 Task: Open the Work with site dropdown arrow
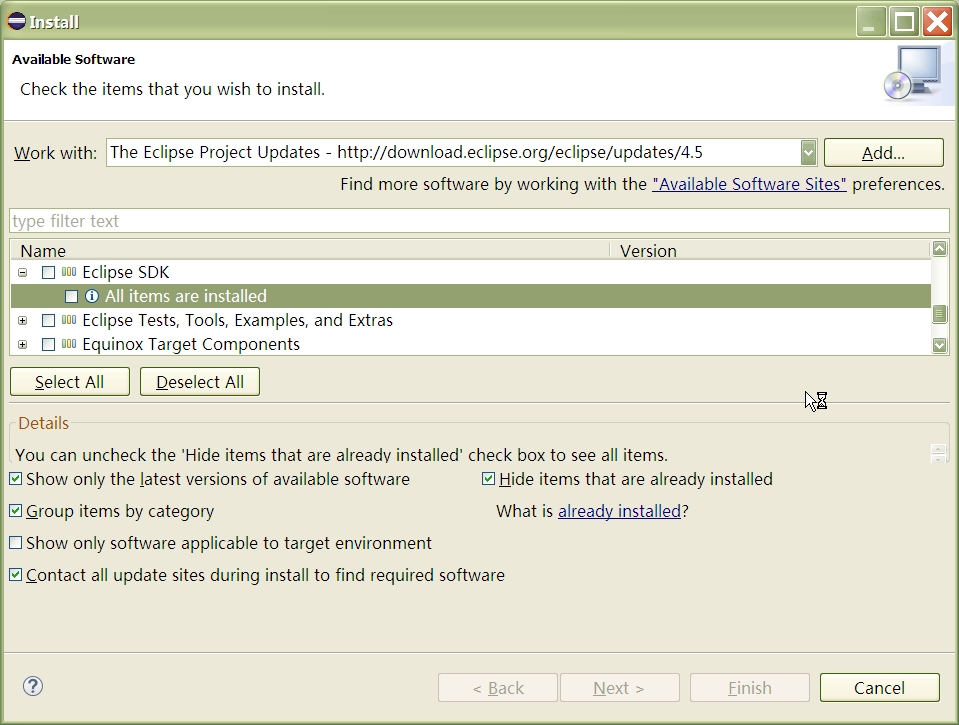coord(808,152)
